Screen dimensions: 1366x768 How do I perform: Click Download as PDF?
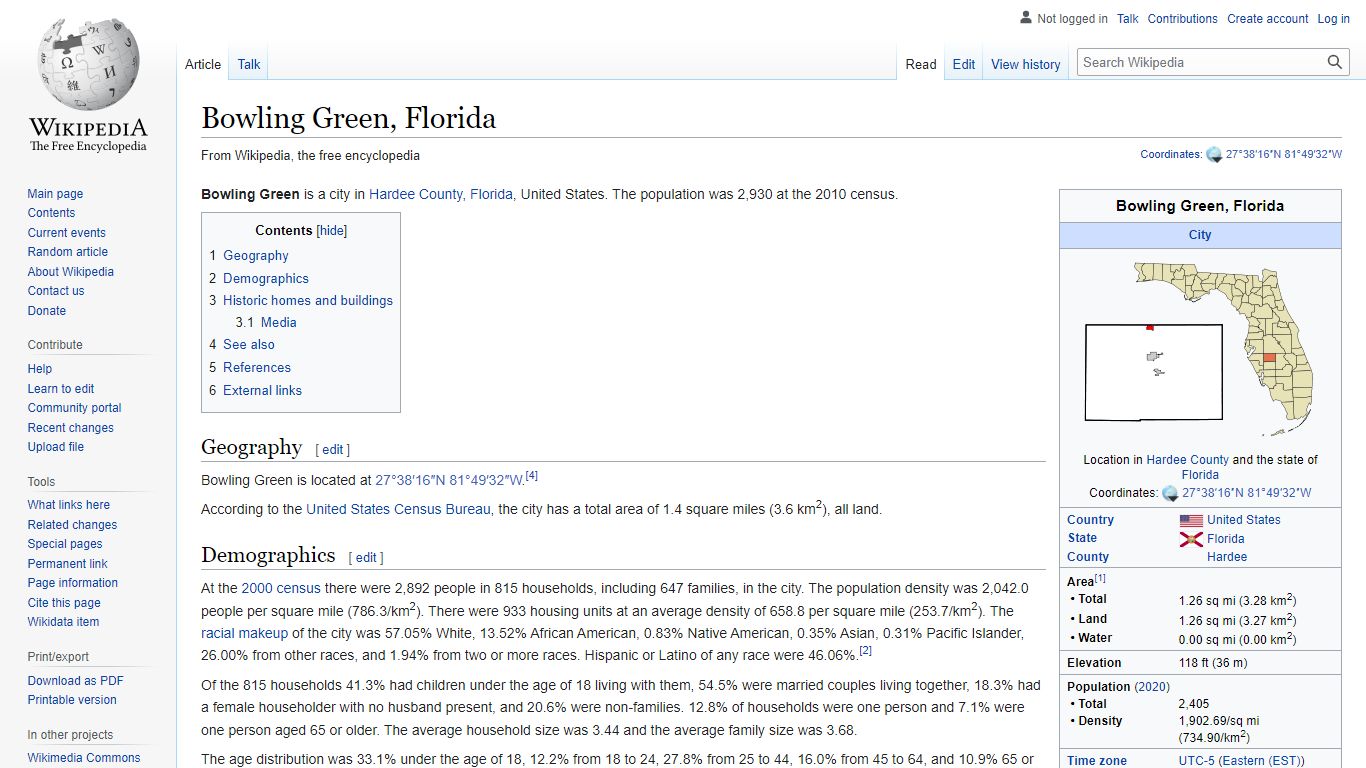[x=76, y=681]
